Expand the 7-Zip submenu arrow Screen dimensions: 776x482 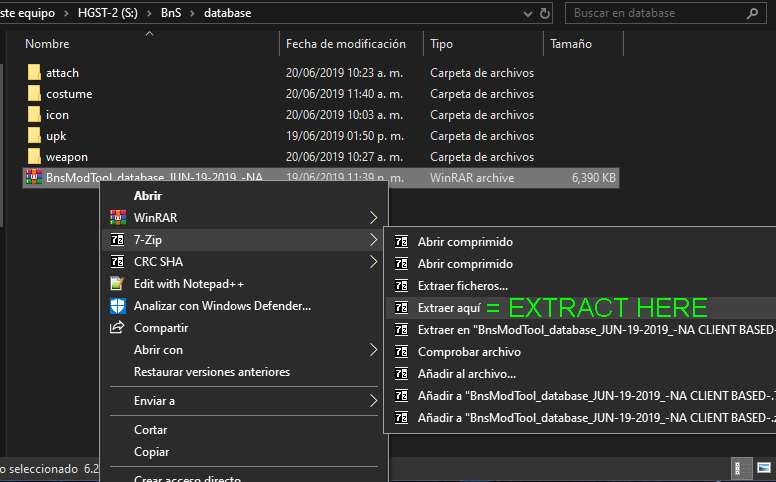(x=373, y=240)
